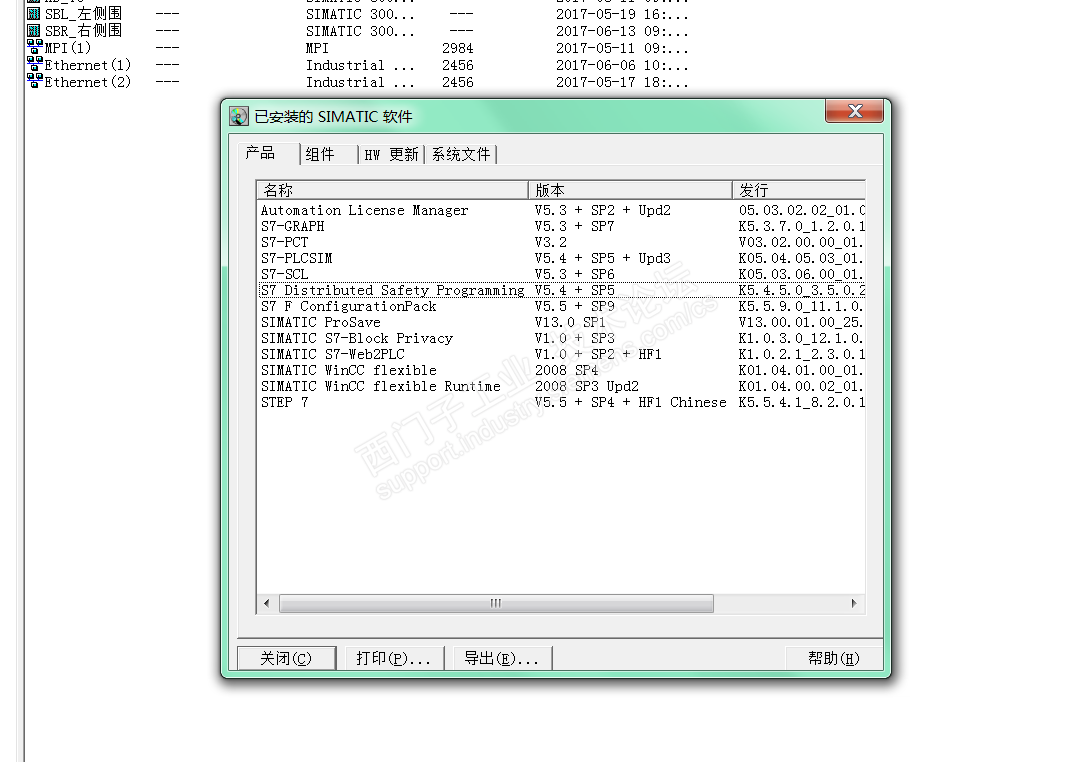Open the 系统文件 tab
This screenshot has width=1072, height=762.
click(x=461, y=154)
